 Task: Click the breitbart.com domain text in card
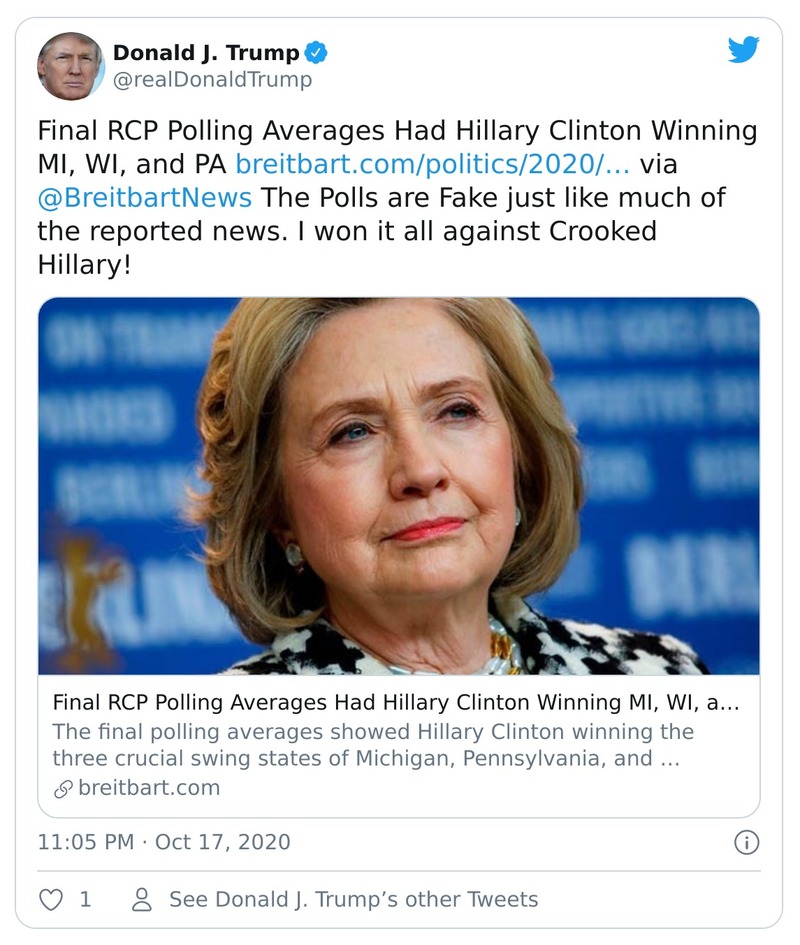pyautogui.click(x=149, y=788)
